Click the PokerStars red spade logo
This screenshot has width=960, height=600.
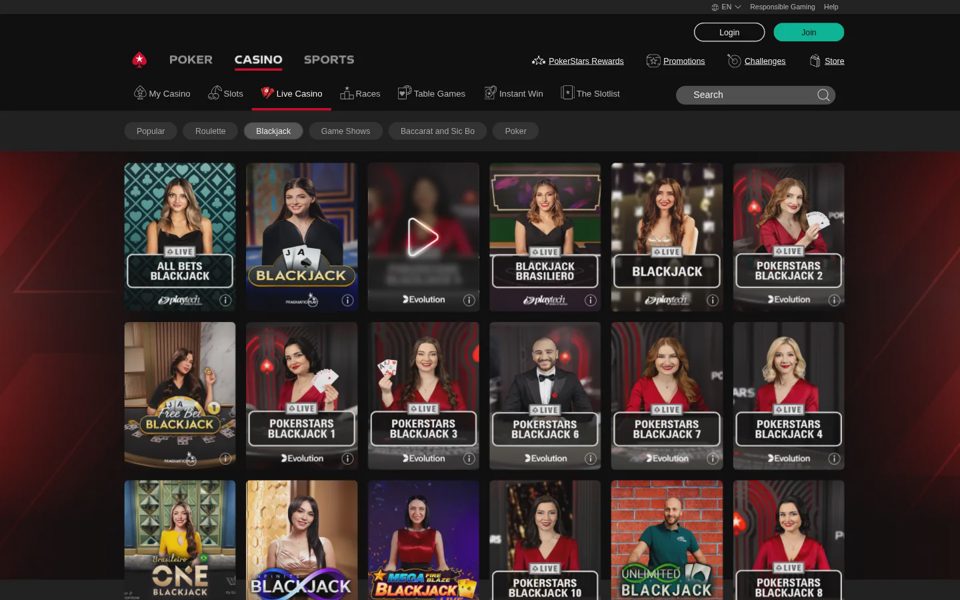140,59
